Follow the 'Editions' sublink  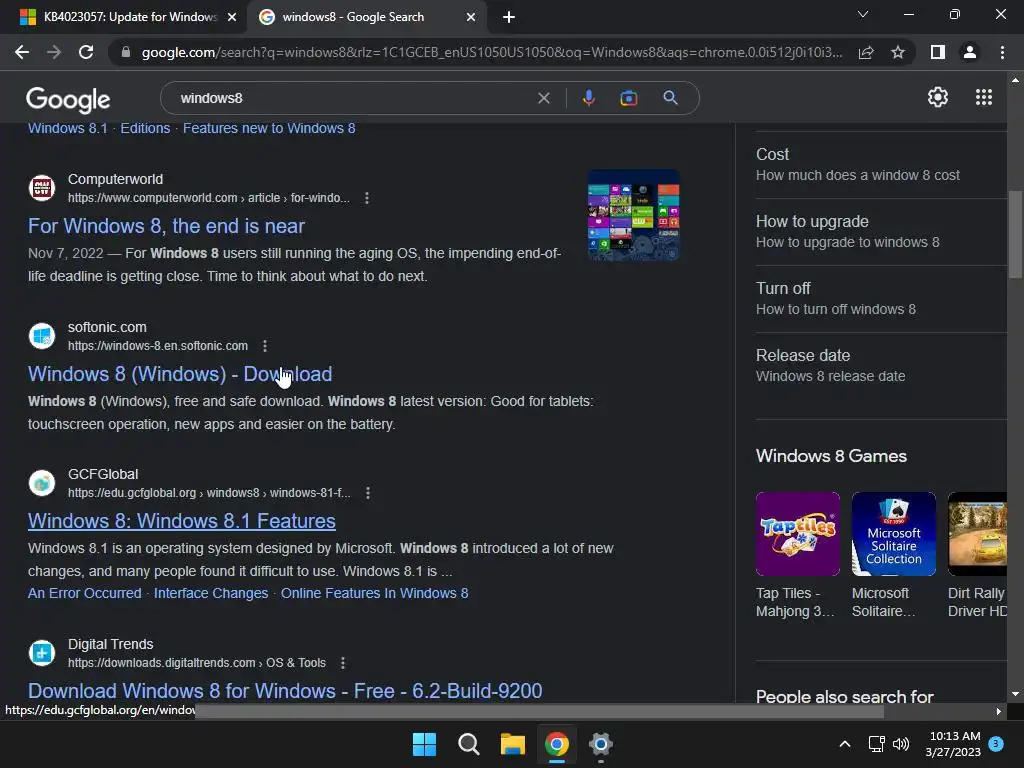click(145, 128)
